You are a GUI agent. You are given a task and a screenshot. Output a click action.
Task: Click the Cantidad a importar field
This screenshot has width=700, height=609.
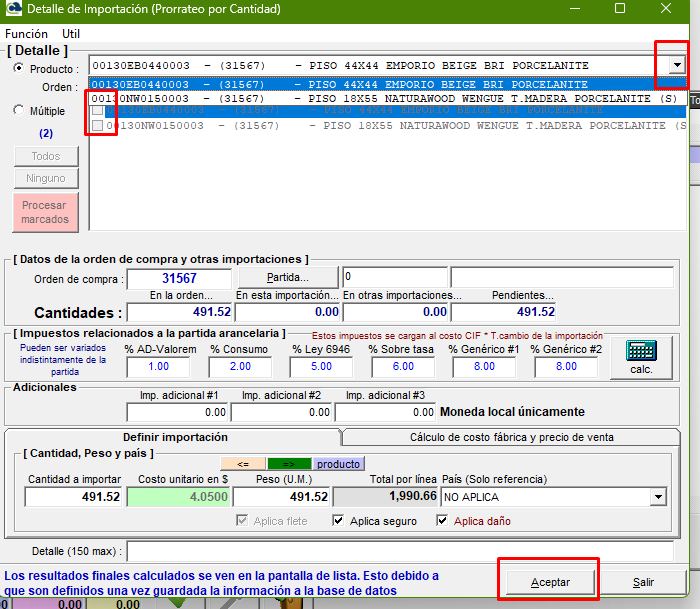click(x=74, y=496)
